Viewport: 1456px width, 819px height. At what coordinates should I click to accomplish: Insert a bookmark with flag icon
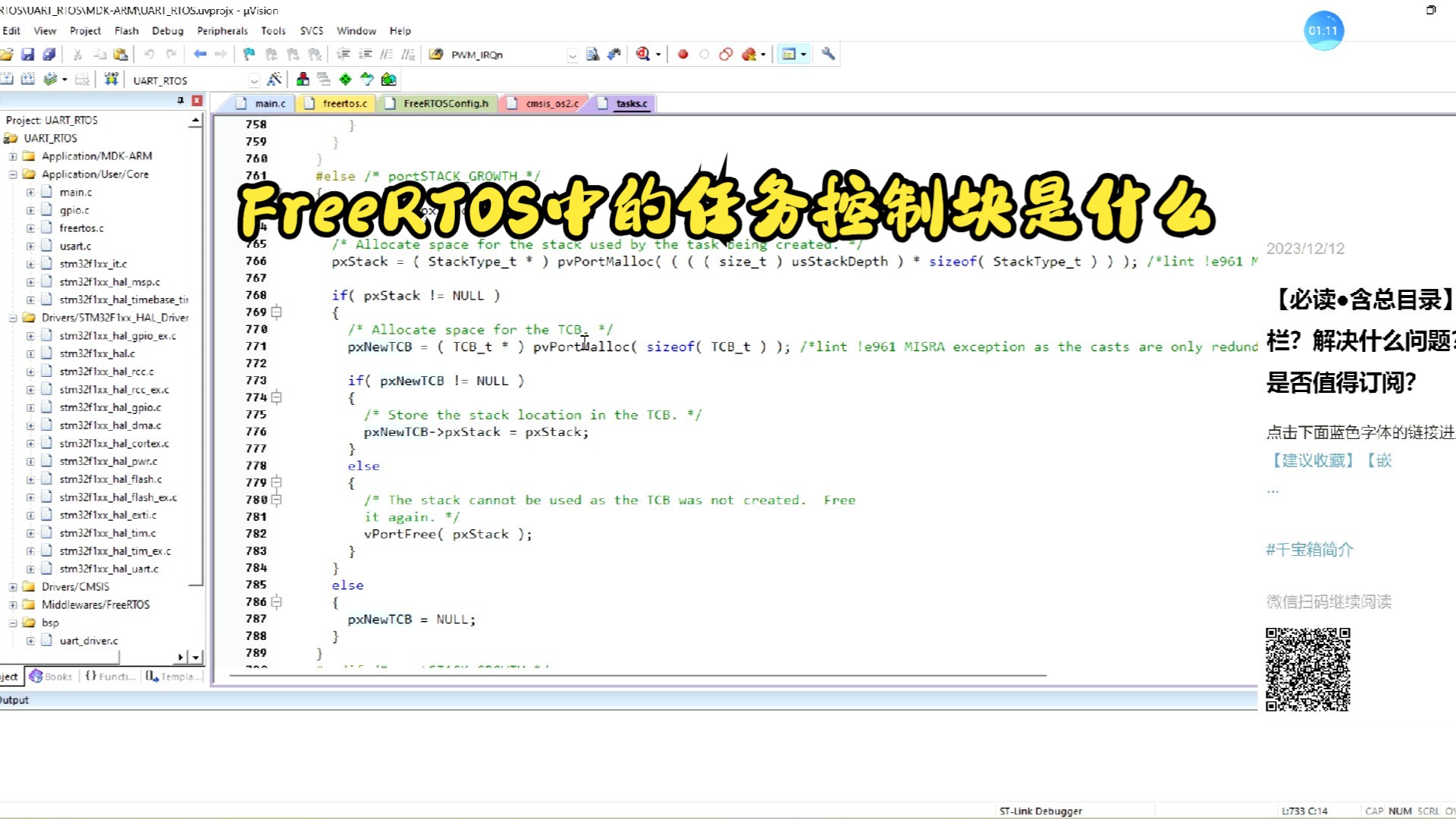(249, 54)
